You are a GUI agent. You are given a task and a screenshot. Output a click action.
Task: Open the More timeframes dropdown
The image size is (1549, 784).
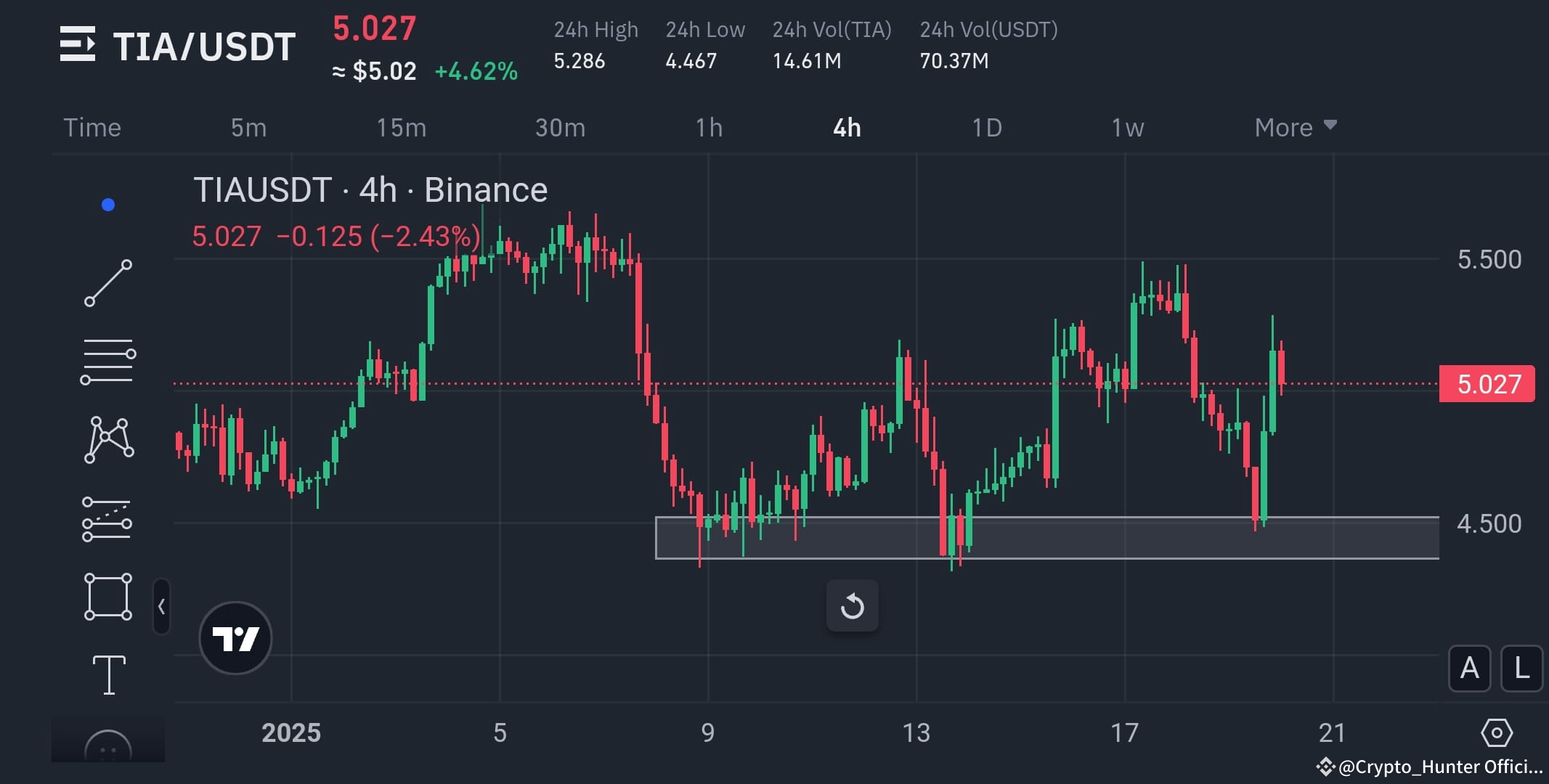pyautogui.click(x=1294, y=127)
